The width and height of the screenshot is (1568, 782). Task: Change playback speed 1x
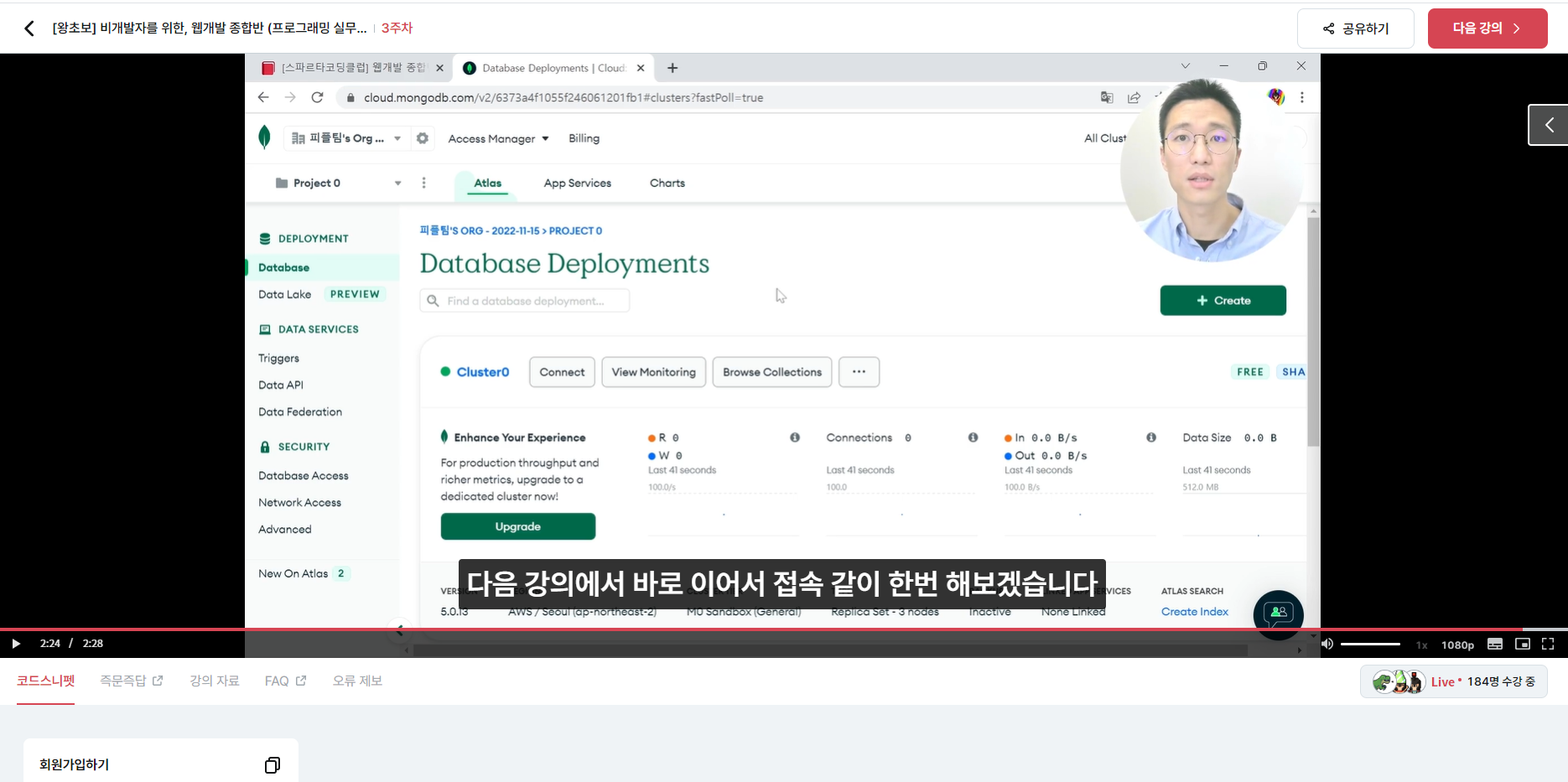tap(1421, 645)
